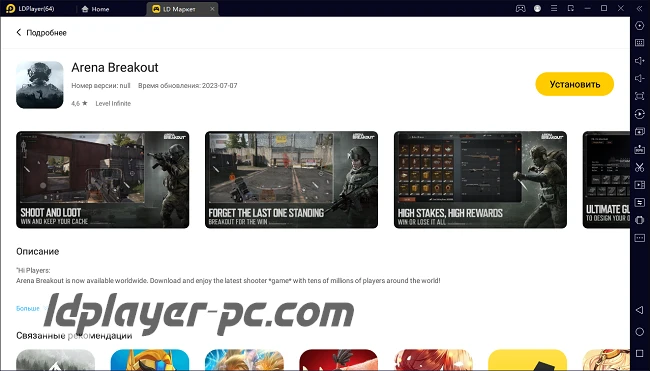The height and width of the screenshot is (371, 650).
Task: Open the multi-instance manager icon
Action: (x=640, y=131)
